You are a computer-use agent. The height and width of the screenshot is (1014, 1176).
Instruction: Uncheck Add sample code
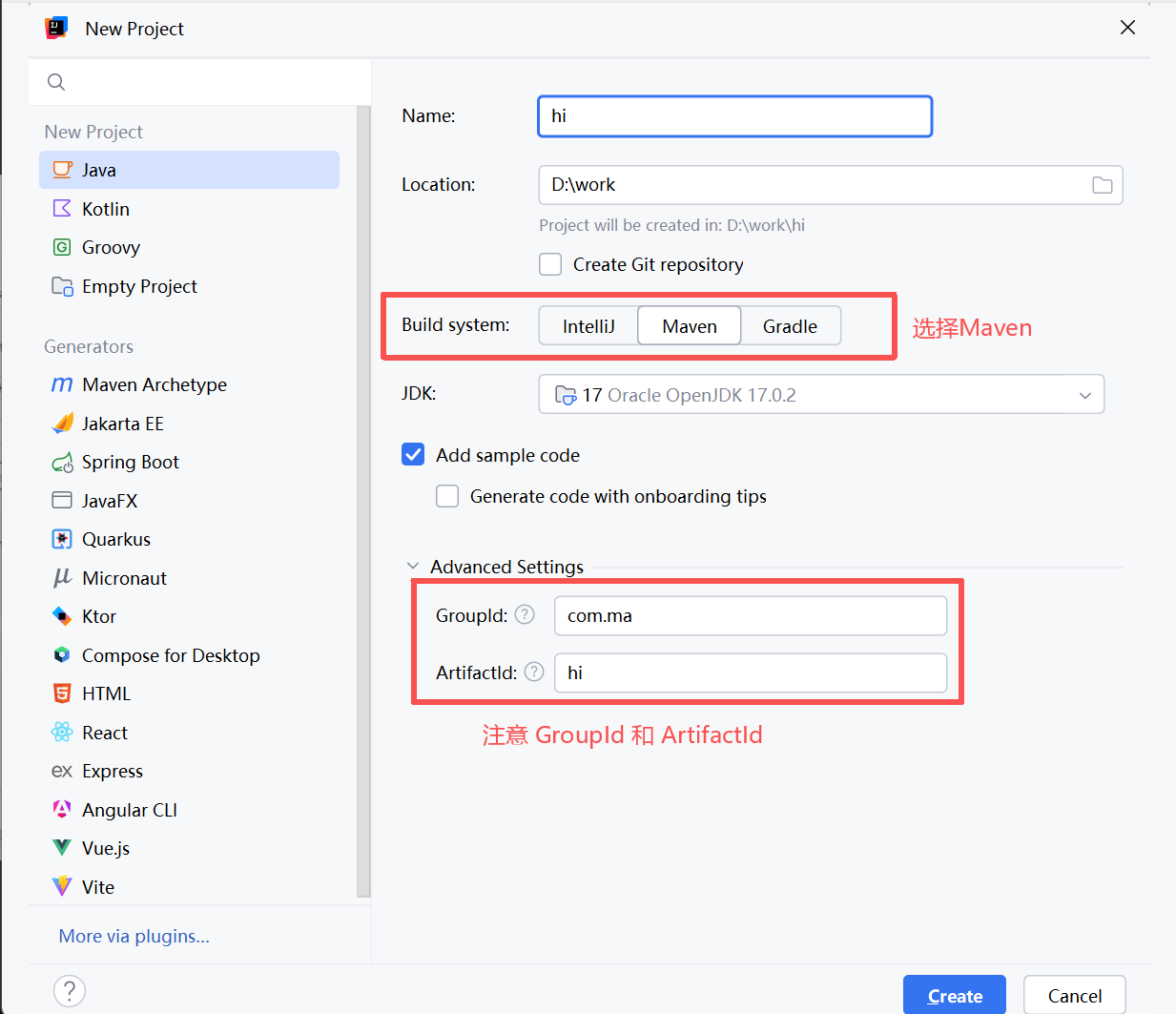pos(413,454)
